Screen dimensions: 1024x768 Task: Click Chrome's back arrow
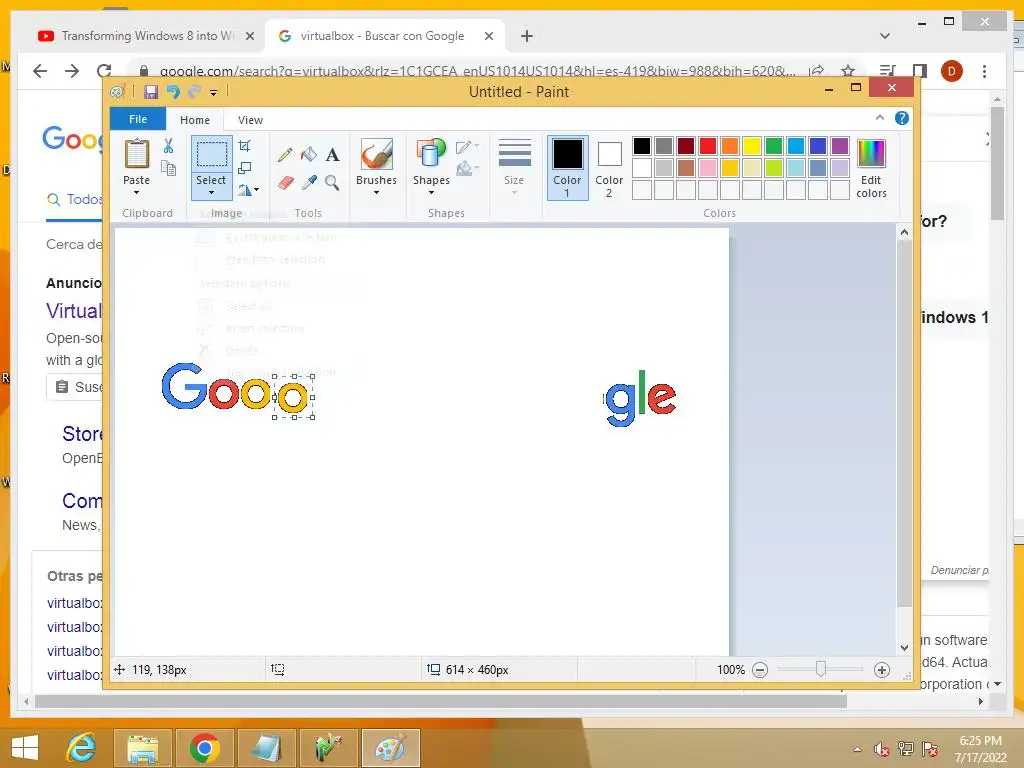[x=40, y=71]
